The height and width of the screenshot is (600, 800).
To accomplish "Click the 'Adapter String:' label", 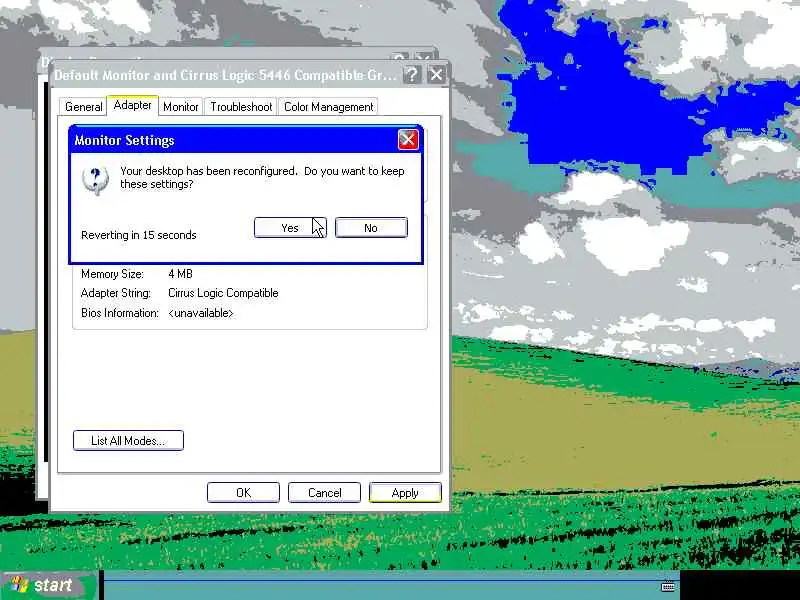I will tap(116, 293).
